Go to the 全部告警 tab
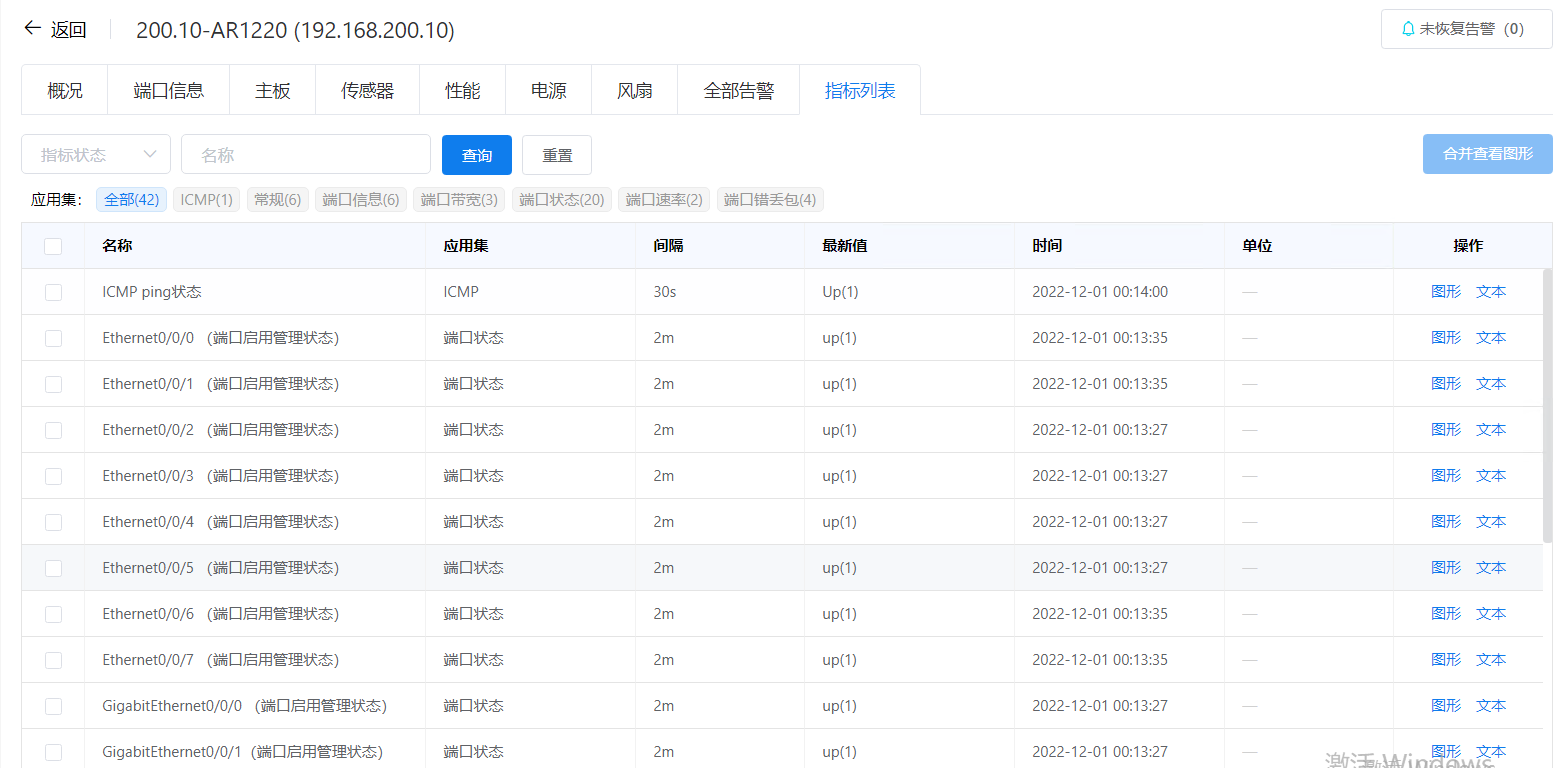The height and width of the screenshot is (768, 1556). tap(739, 91)
